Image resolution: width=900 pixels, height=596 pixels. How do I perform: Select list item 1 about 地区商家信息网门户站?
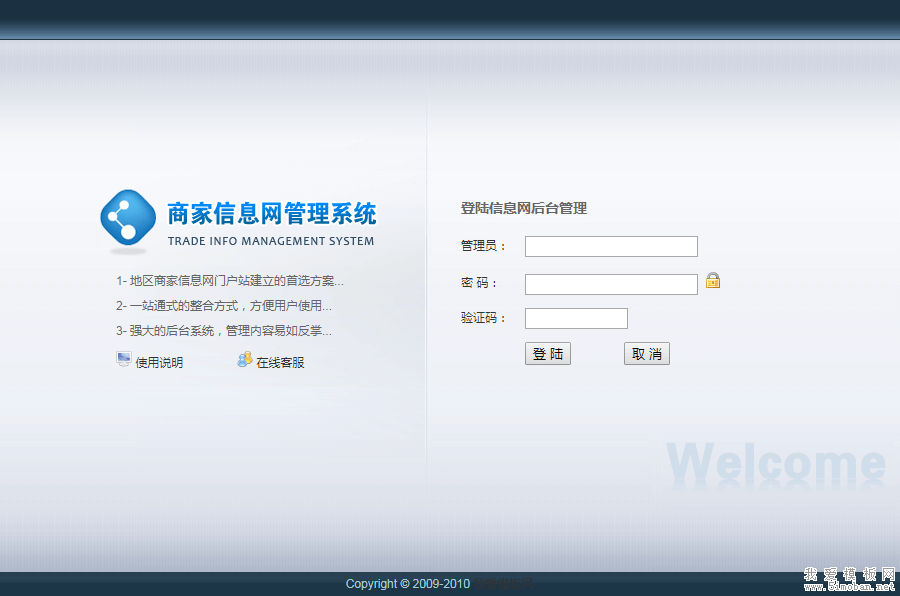click(x=230, y=281)
